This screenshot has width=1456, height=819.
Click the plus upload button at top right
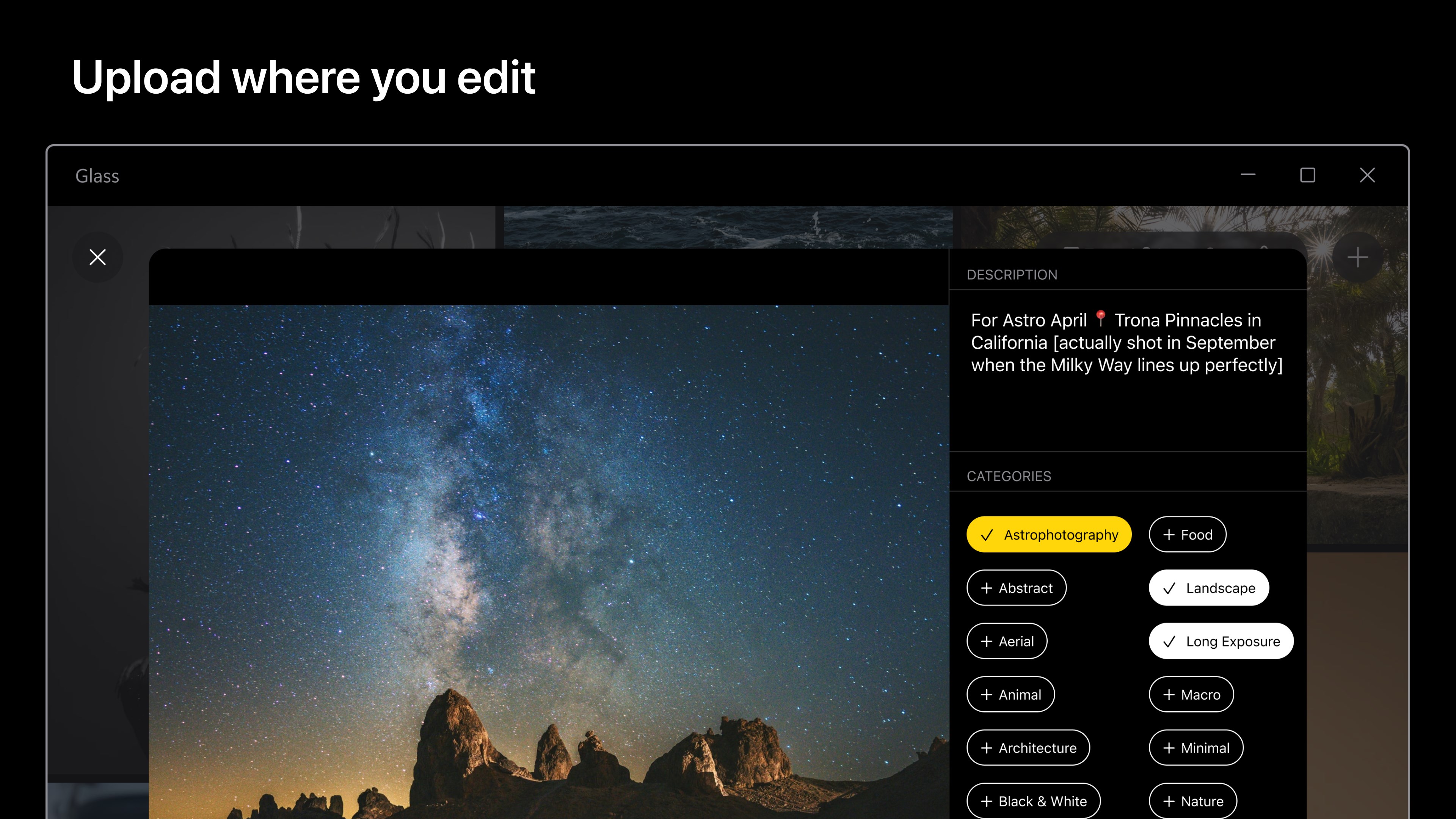(x=1357, y=258)
